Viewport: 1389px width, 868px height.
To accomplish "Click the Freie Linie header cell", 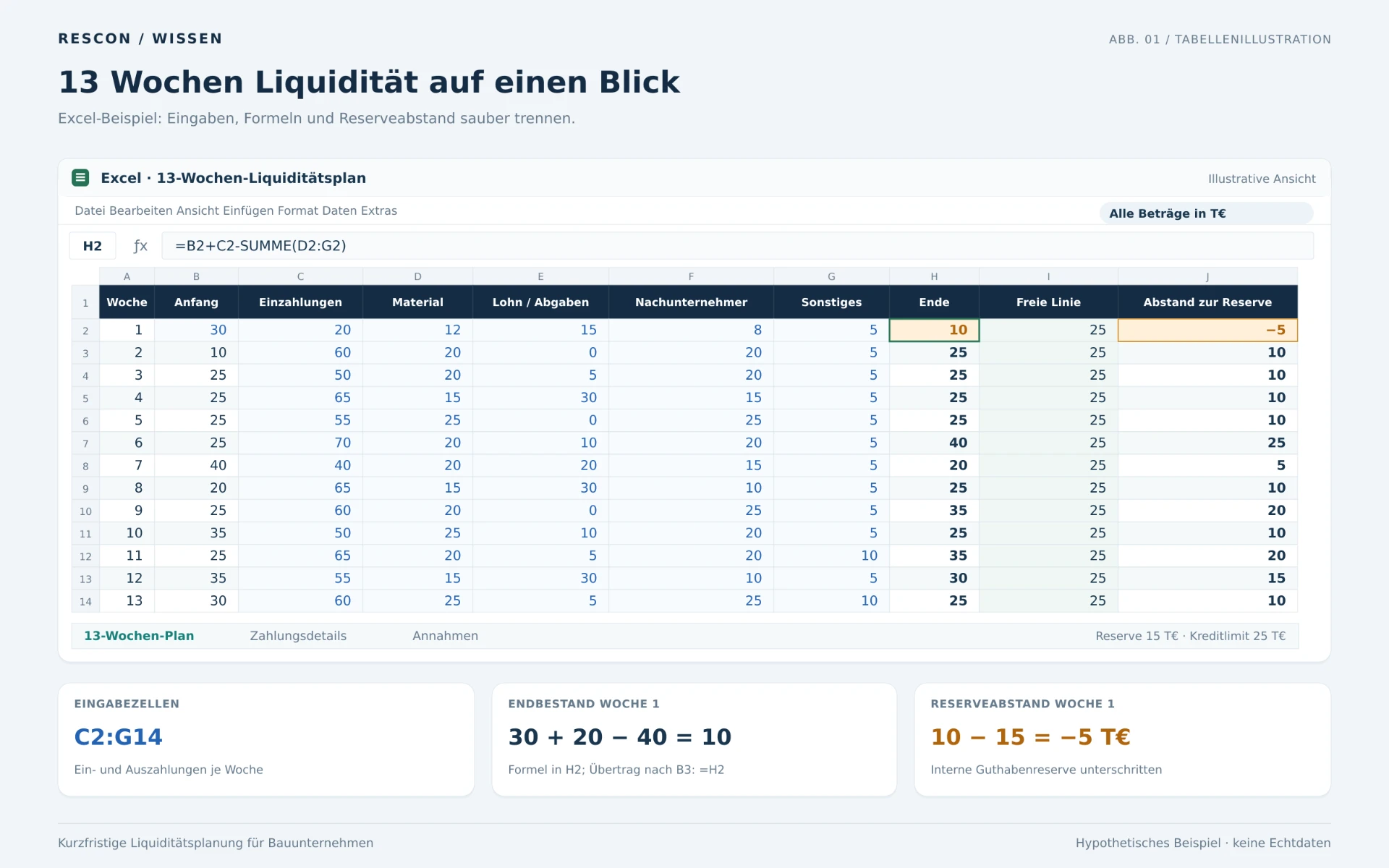I will click(1048, 302).
